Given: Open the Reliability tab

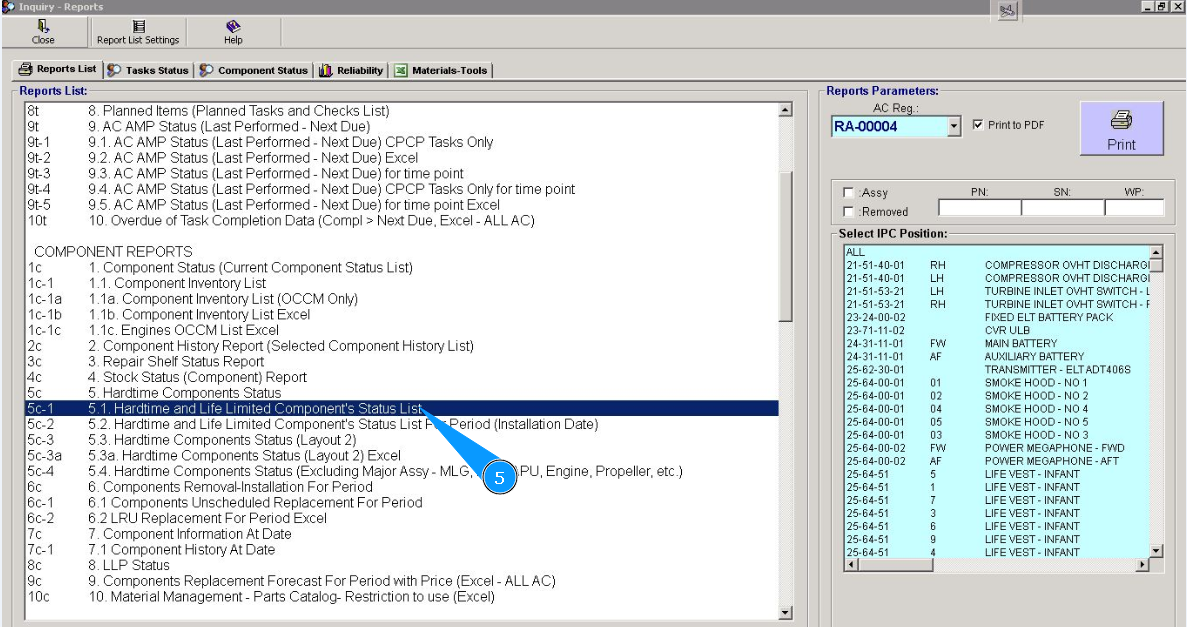Looking at the screenshot, I should coord(351,70).
